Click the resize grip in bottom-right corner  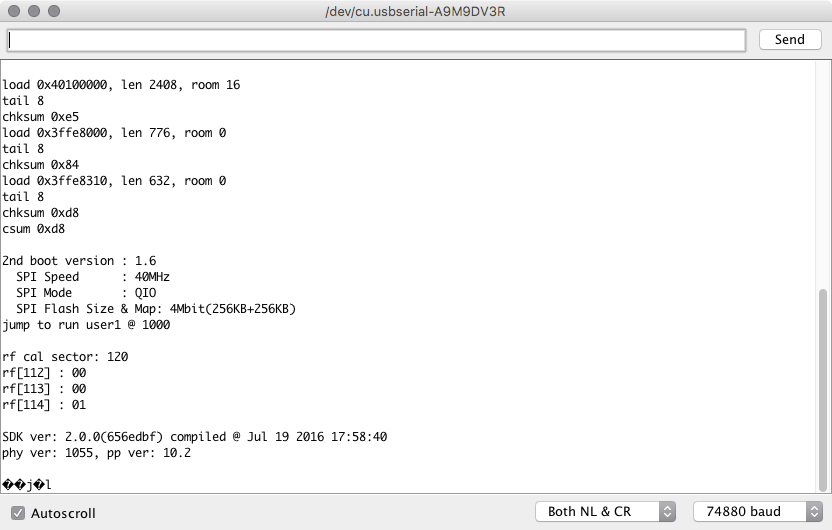click(x=825, y=523)
